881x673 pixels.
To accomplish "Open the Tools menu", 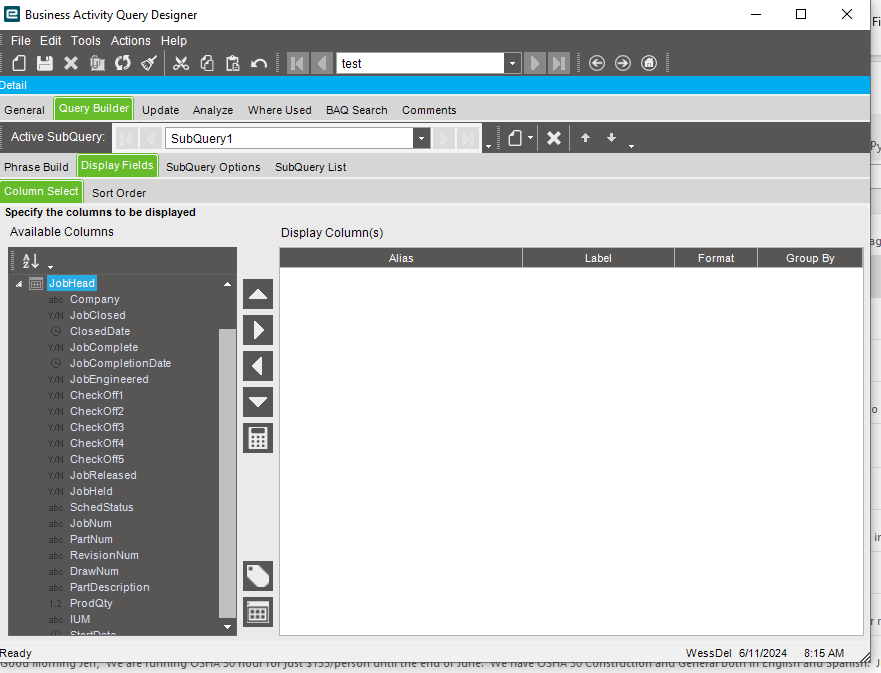I will [85, 40].
